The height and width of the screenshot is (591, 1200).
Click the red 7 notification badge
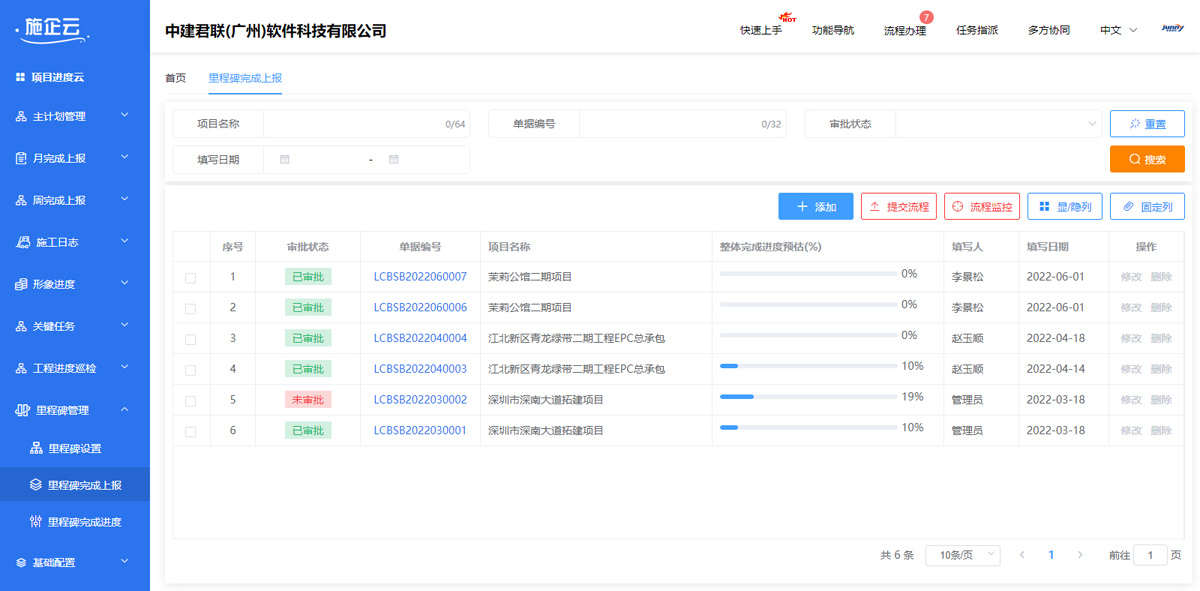pos(926,17)
